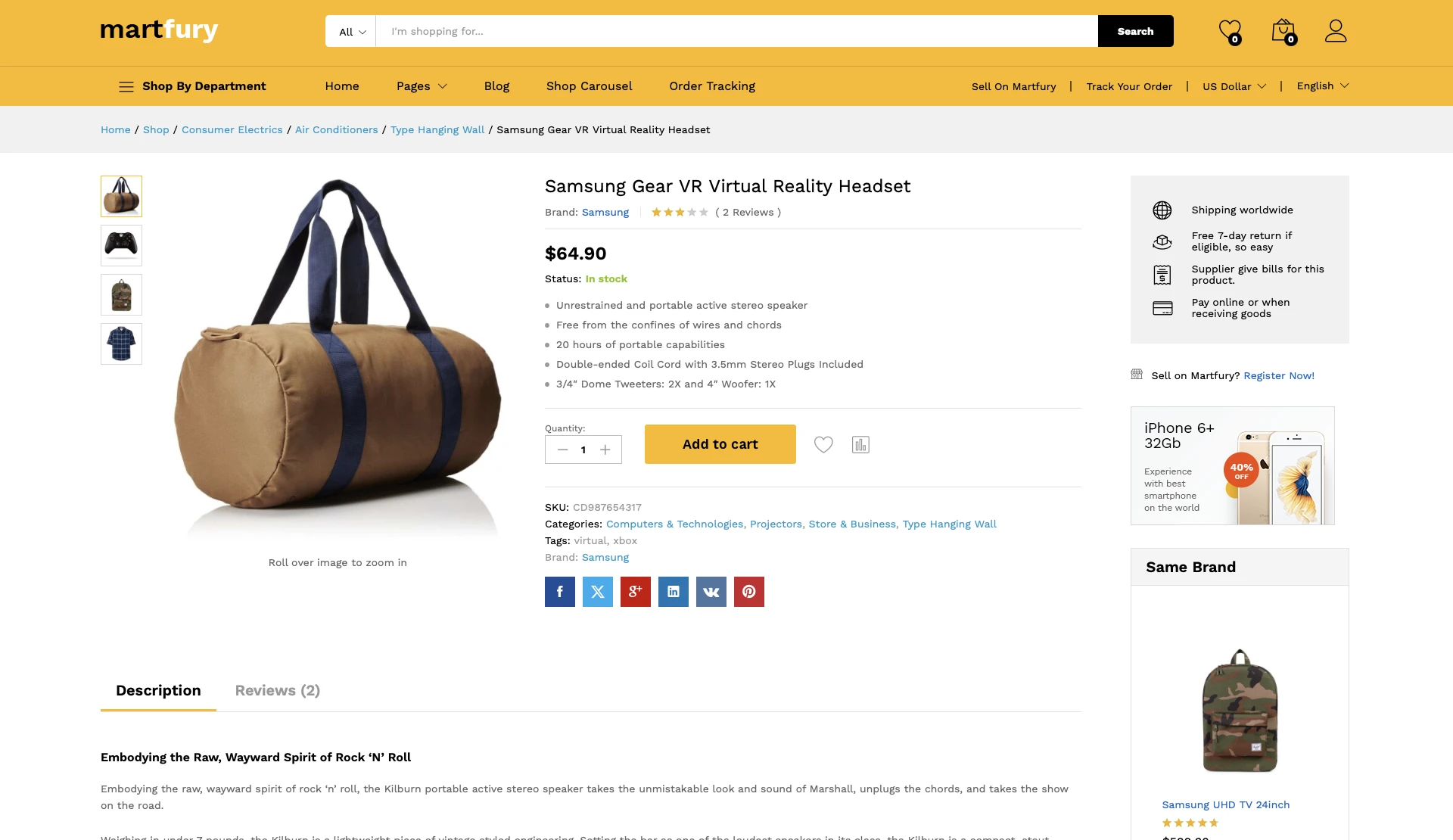Screen dimensions: 1453x840
Task: Open the US Dollar currency dropdown
Action: coord(1234,86)
